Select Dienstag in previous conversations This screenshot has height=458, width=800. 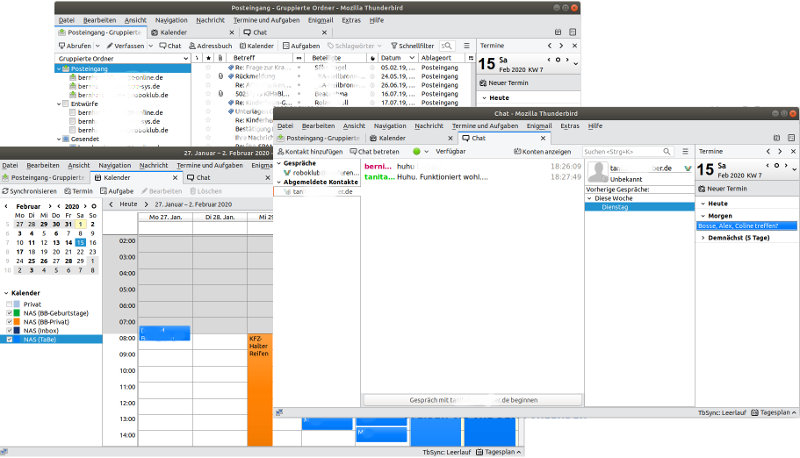coord(640,207)
